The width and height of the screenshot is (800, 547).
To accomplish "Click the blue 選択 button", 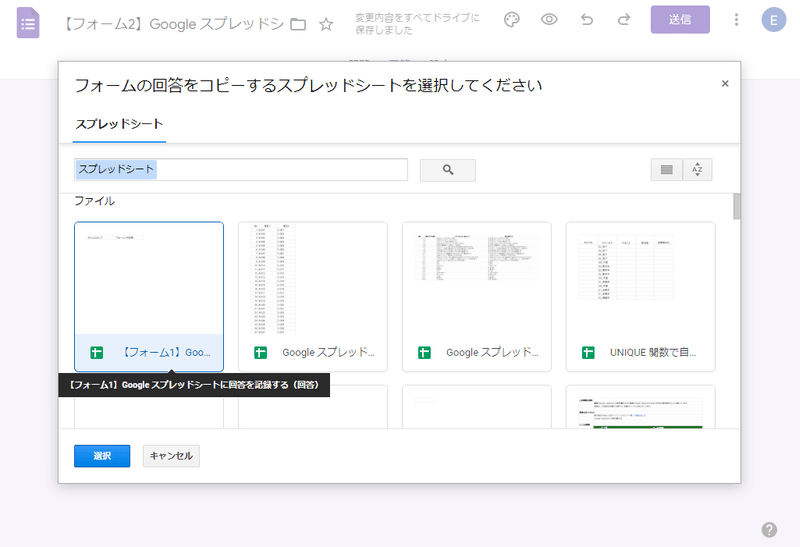I will pyautogui.click(x=102, y=456).
